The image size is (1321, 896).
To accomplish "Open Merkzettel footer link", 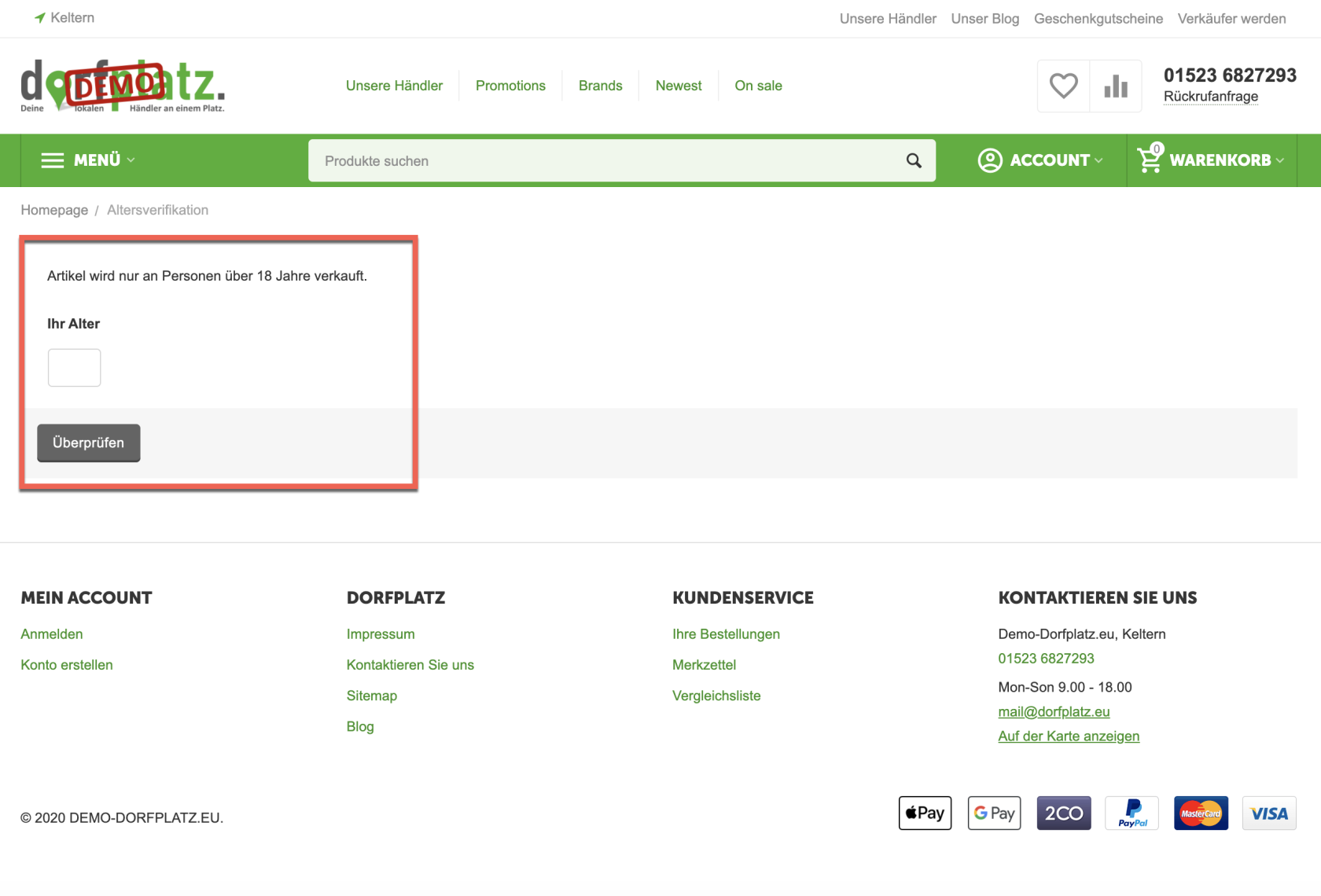I will point(704,665).
